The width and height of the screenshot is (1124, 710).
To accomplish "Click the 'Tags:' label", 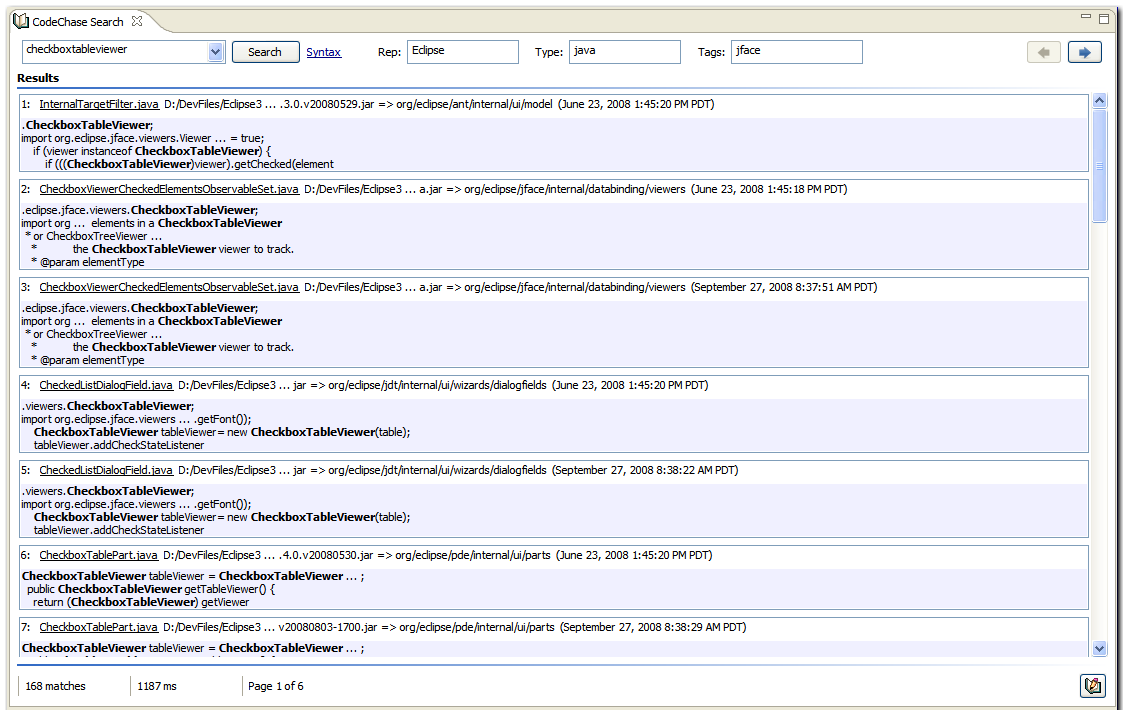I will [x=711, y=52].
